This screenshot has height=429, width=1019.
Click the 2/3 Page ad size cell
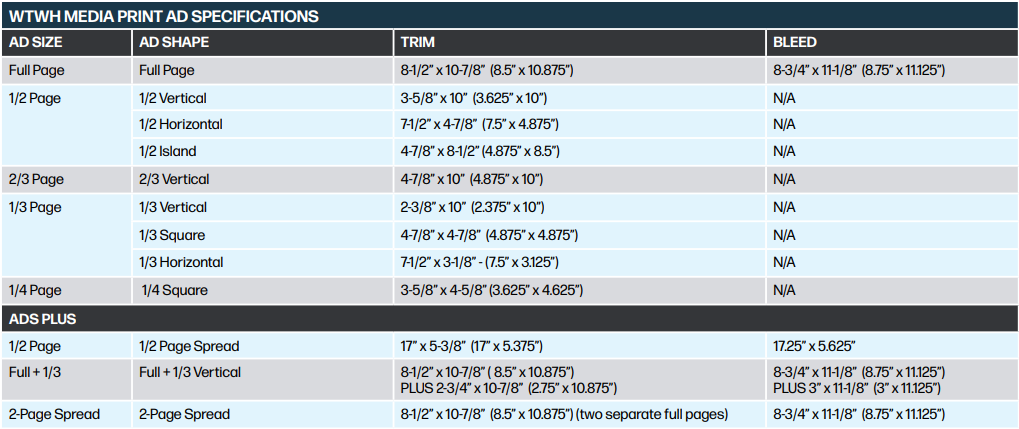click(36, 180)
